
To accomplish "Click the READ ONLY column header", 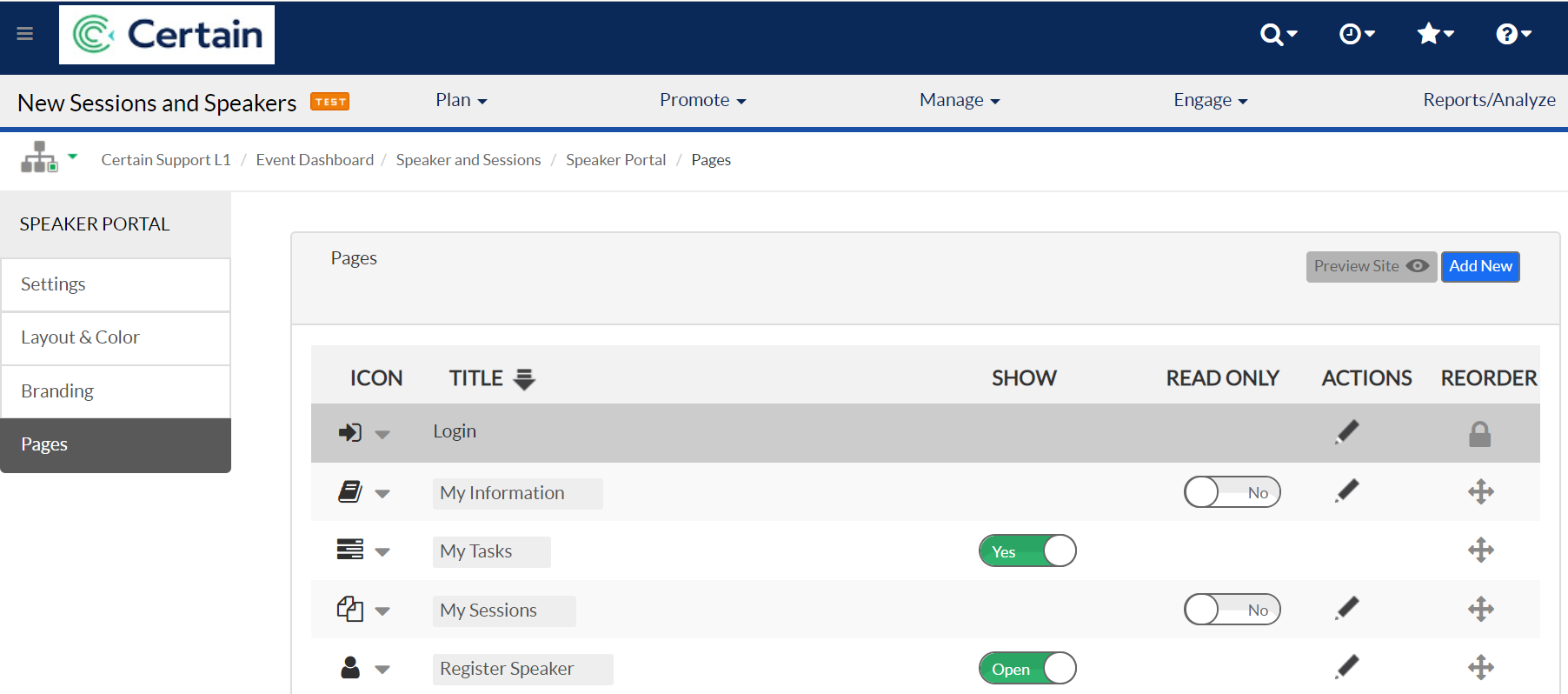I will pos(1222,378).
